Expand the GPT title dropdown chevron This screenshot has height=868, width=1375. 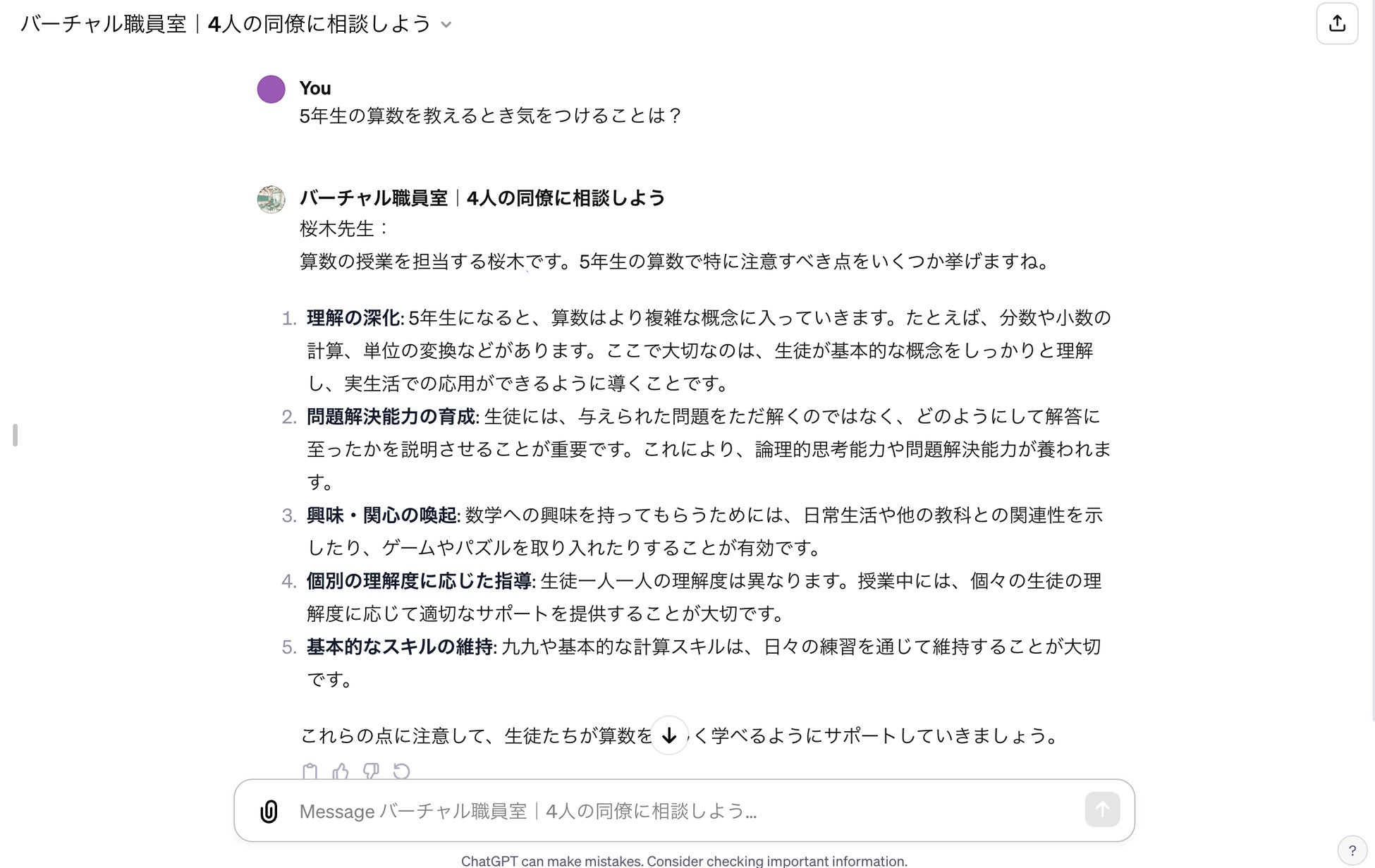446,25
